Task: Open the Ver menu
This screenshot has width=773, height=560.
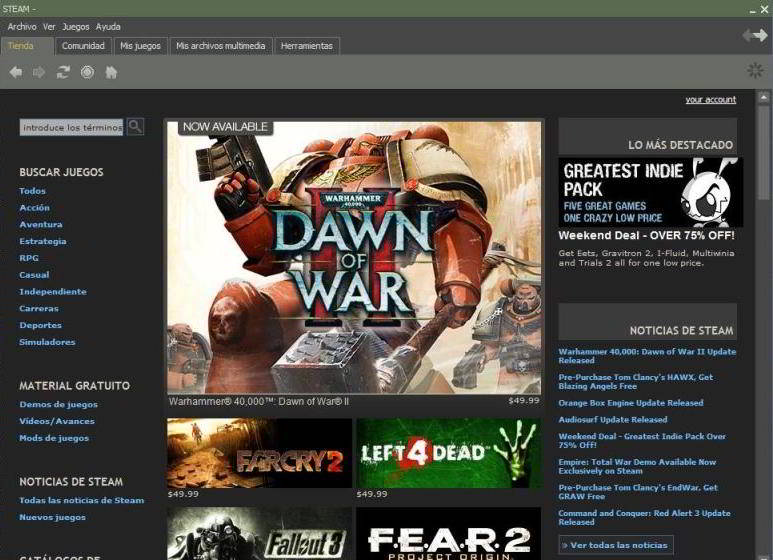Action: (x=49, y=27)
